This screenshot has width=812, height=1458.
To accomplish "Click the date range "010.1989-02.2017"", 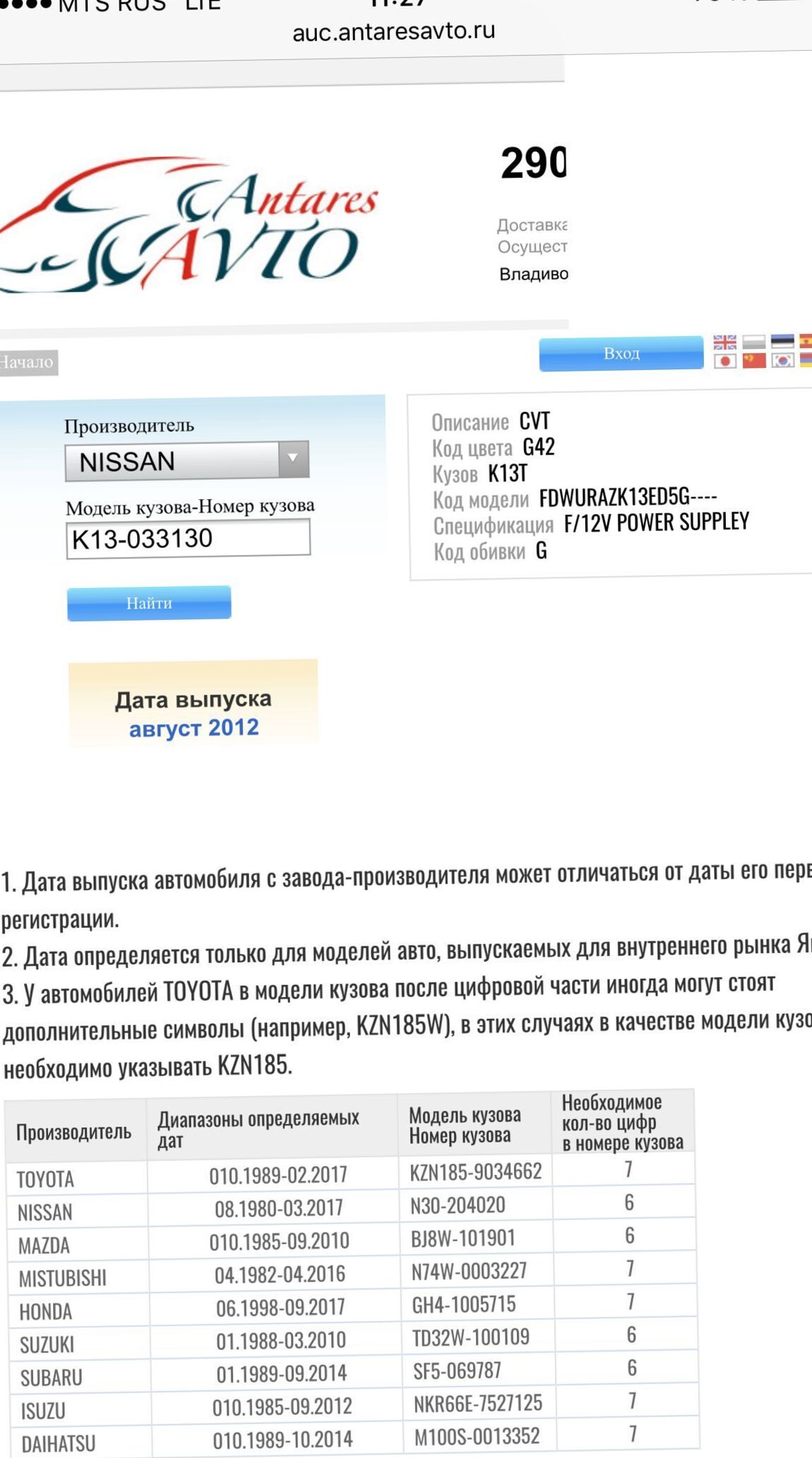I will [278, 1175].
